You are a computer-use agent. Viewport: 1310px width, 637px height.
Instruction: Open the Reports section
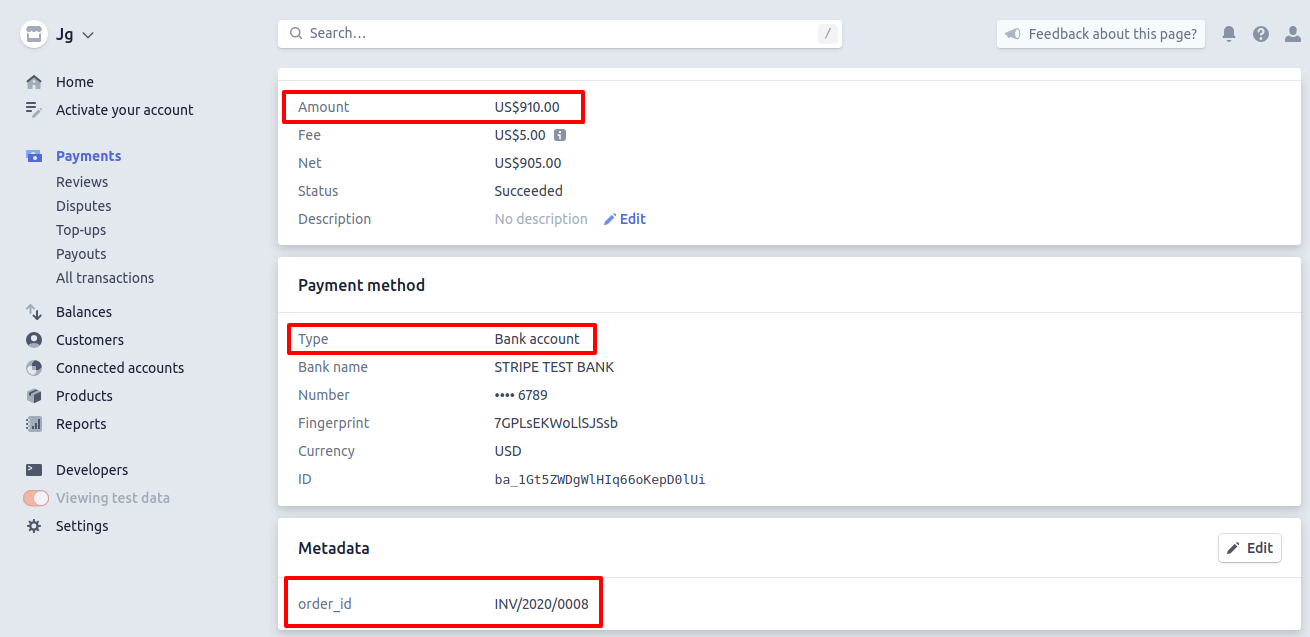click(x=81, y=424)
